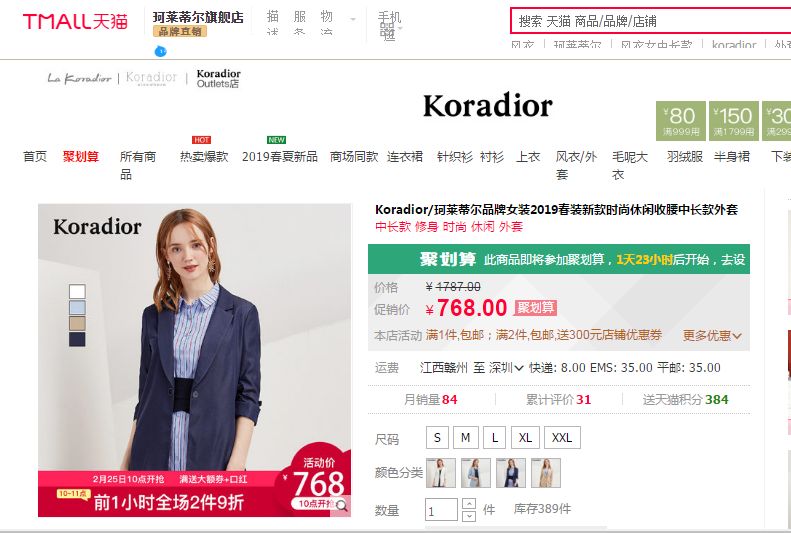Click the magnifier zoom icon on product image
This screenshot has height=533, width=791.
(342, 505)
